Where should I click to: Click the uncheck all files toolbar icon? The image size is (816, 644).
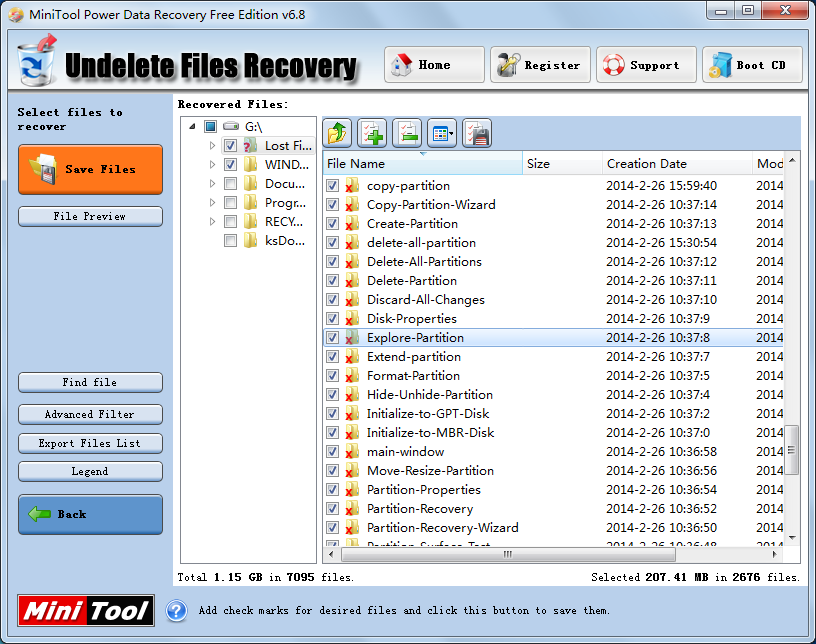coord(407,133)
